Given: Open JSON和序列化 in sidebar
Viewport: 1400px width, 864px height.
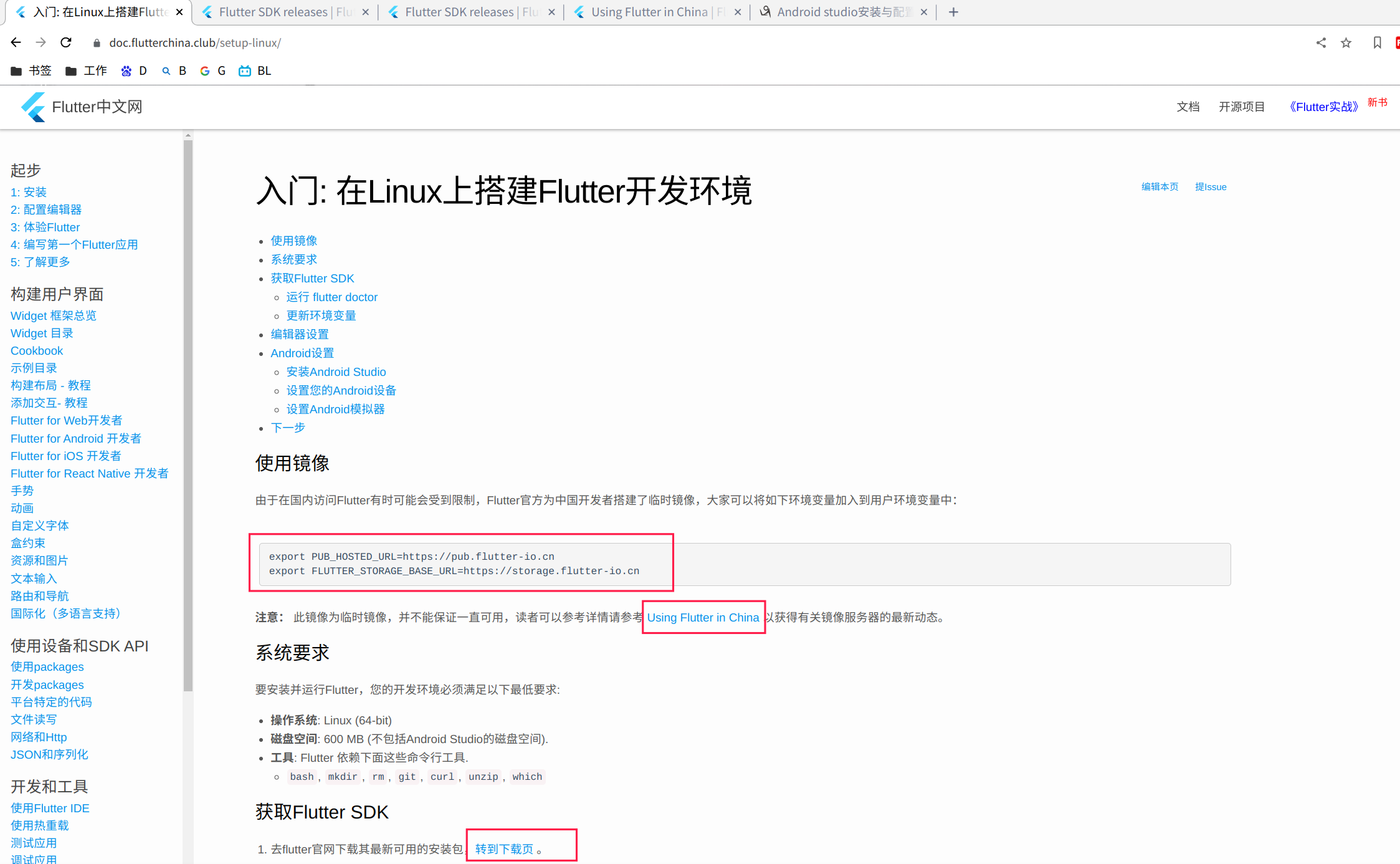Looking at the screenshot, I should point(49,754).
